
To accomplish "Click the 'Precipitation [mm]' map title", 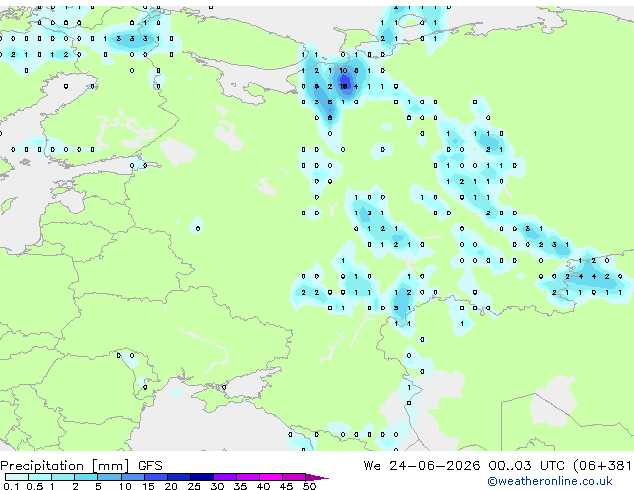I will [x=65, y=466].
